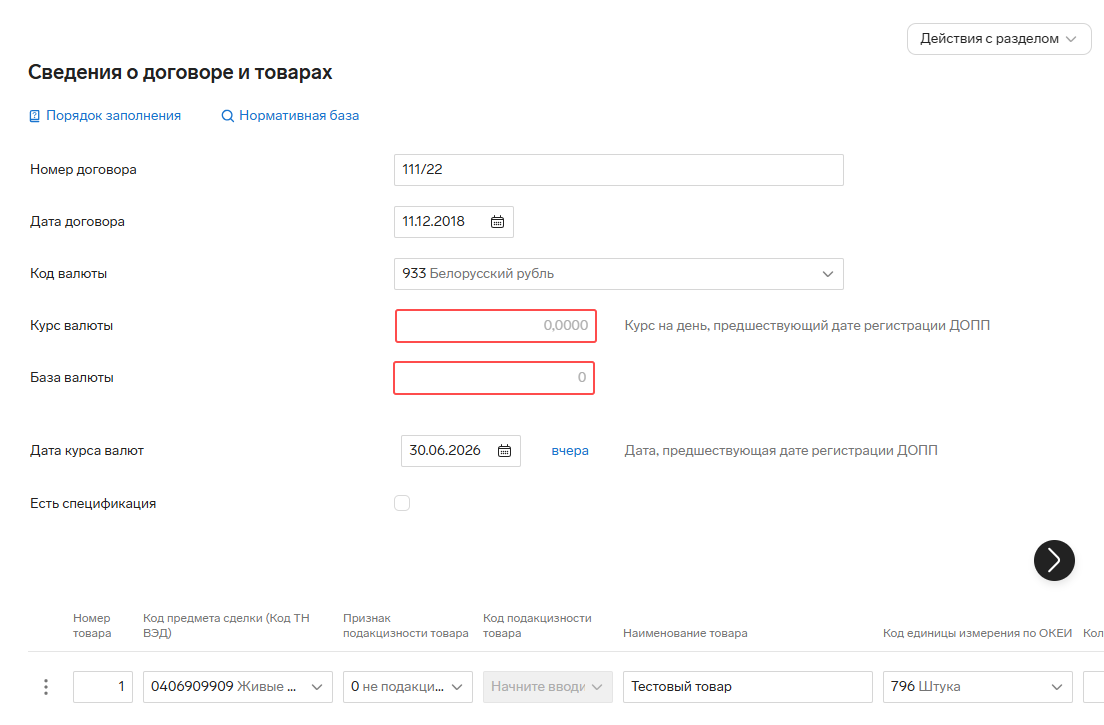
Task: Expand Код валюты dropdown
Action: click(828, 274)
